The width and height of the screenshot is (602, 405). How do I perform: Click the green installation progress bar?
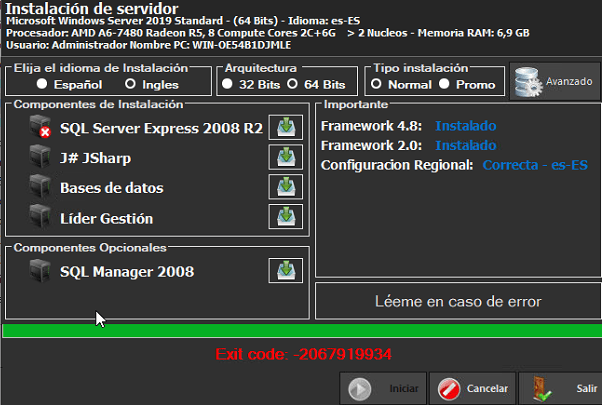point(300,330)
